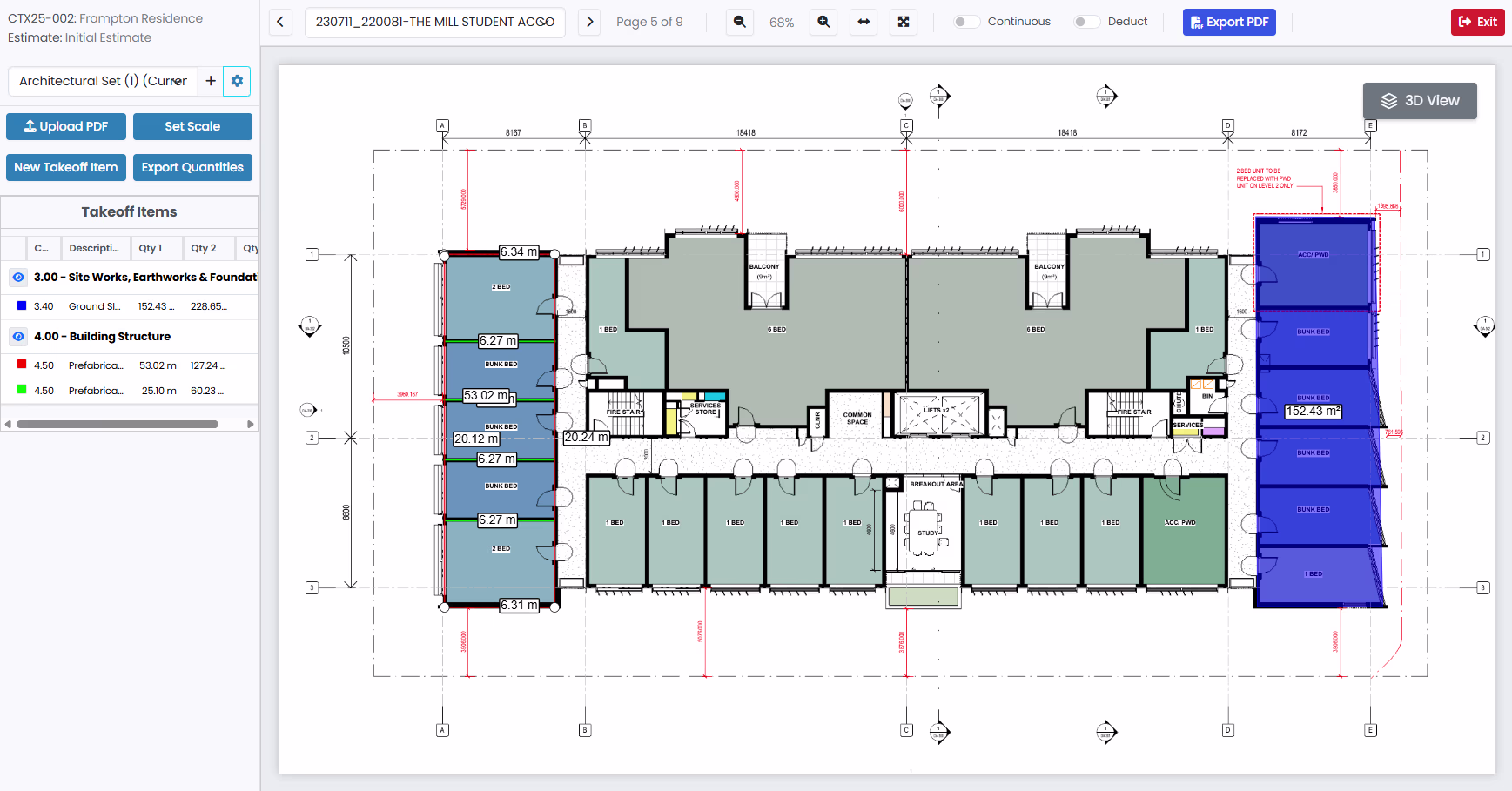Viewport: 1512px width, 791px height.
Task: Click the 53.02 m measurement label on drawing
Action: tap(486, 395)
